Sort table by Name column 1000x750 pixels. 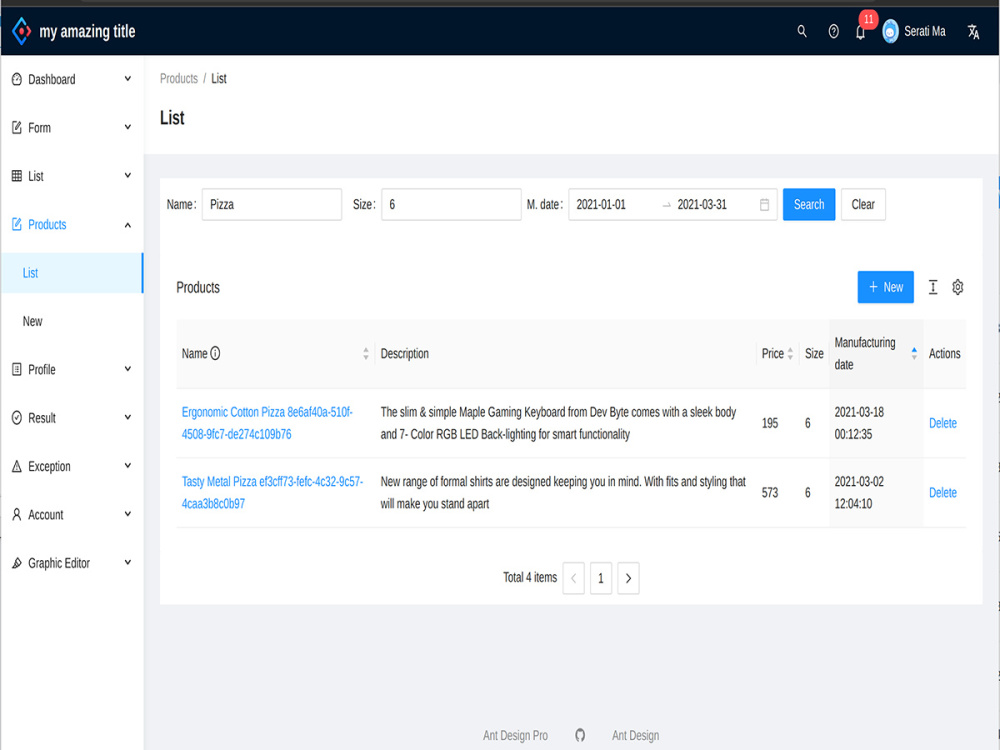(365, 353)
